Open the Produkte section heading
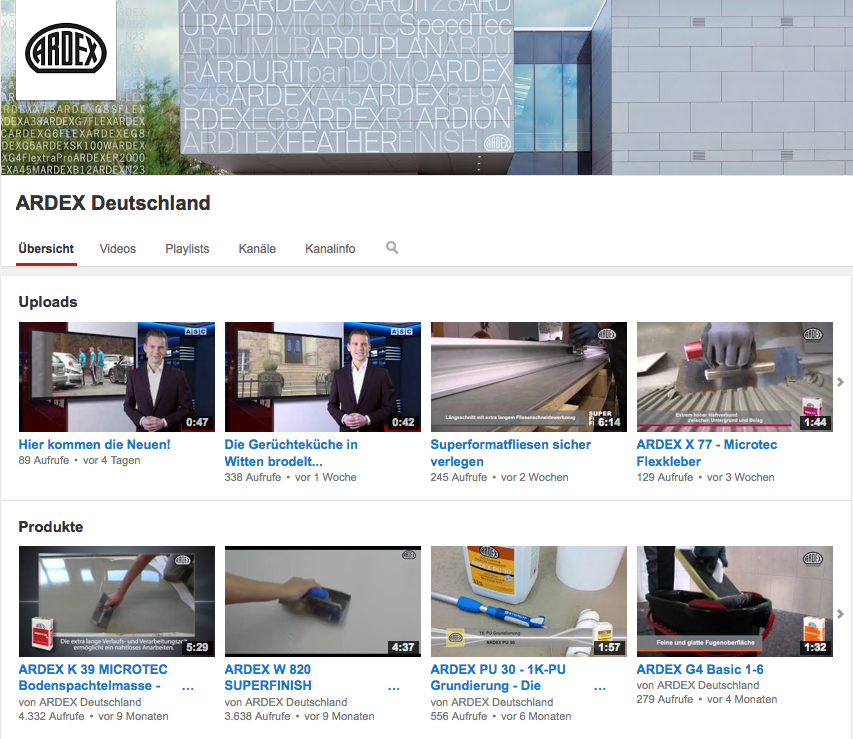This screenshot has height=739, width=853. [x=51, y=527]
